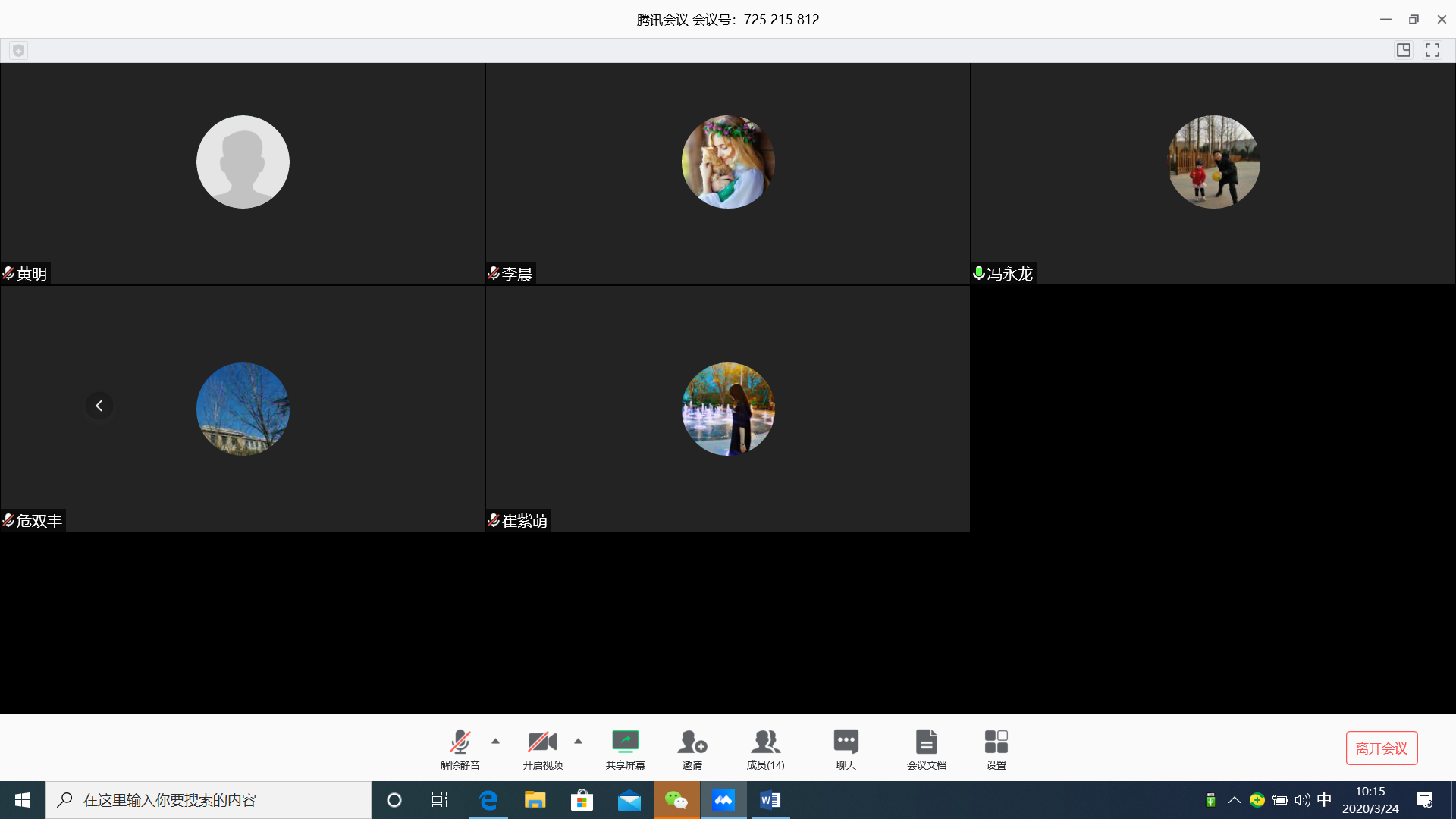
Task: Click the meeting info shield icon
Action: (19, 50)
